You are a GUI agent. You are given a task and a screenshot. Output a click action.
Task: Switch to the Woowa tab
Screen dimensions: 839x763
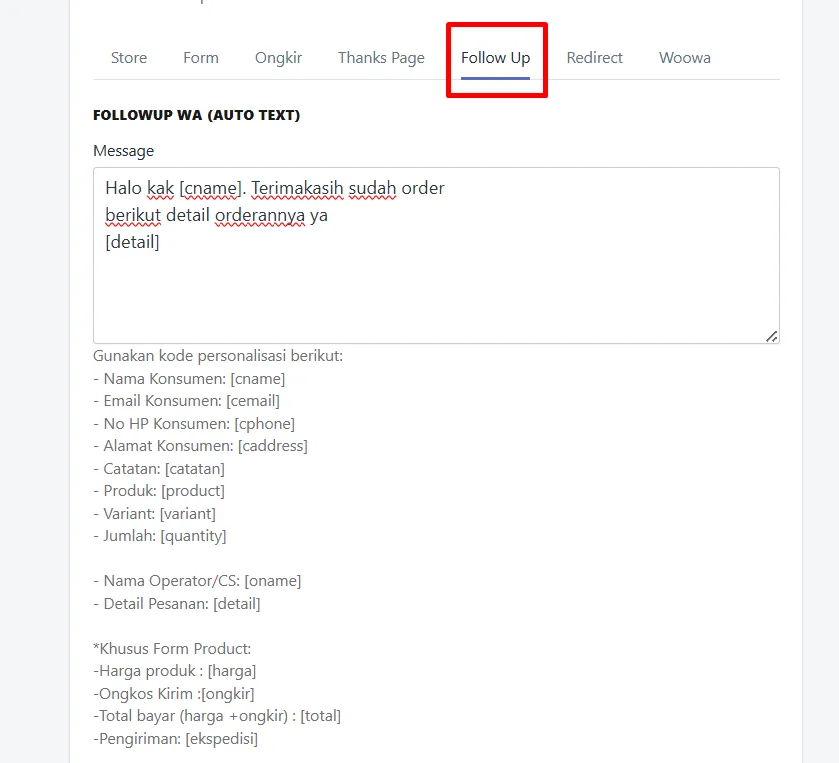(685, 58)
